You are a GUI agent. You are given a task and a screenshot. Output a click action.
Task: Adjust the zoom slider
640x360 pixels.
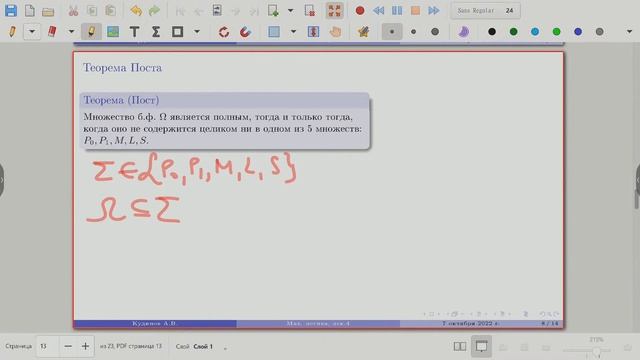pyautogui.click(x=587, y=351)
